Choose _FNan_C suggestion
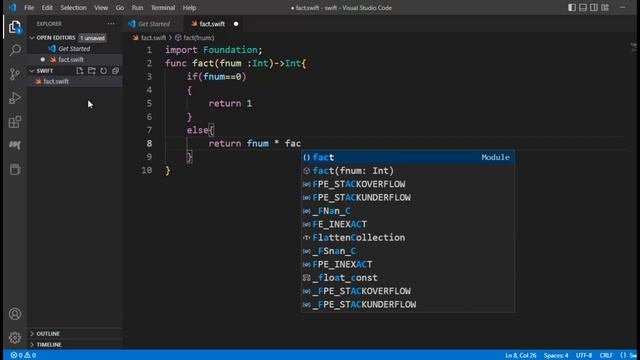Viewport: 640px width, 360px height. [408, 211]
